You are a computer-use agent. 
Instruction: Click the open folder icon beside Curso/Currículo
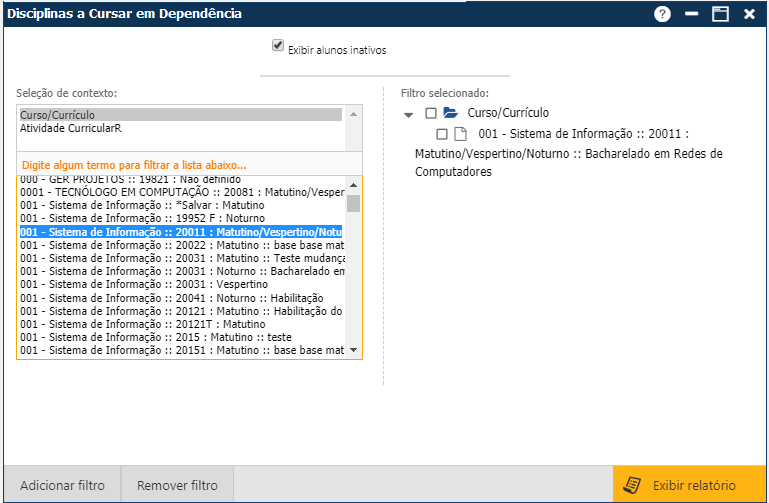coord(450,113)
